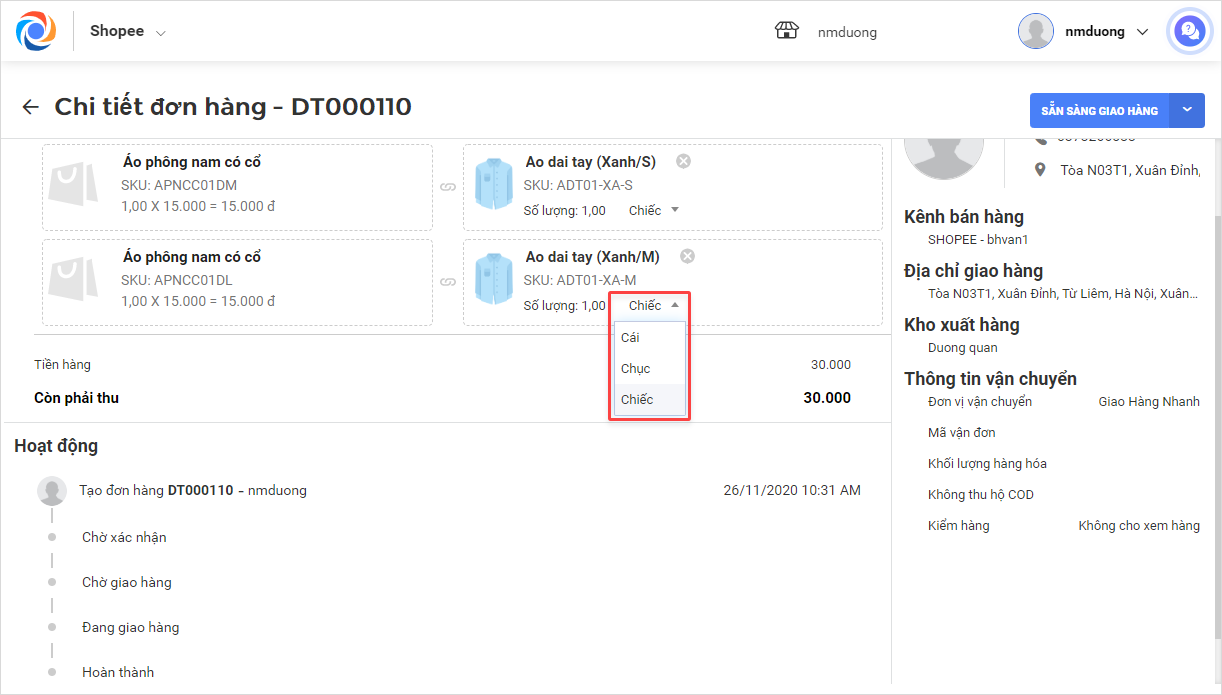Click order code DT000110 in activity log
1222x695 pixels.
click(200, 490)
